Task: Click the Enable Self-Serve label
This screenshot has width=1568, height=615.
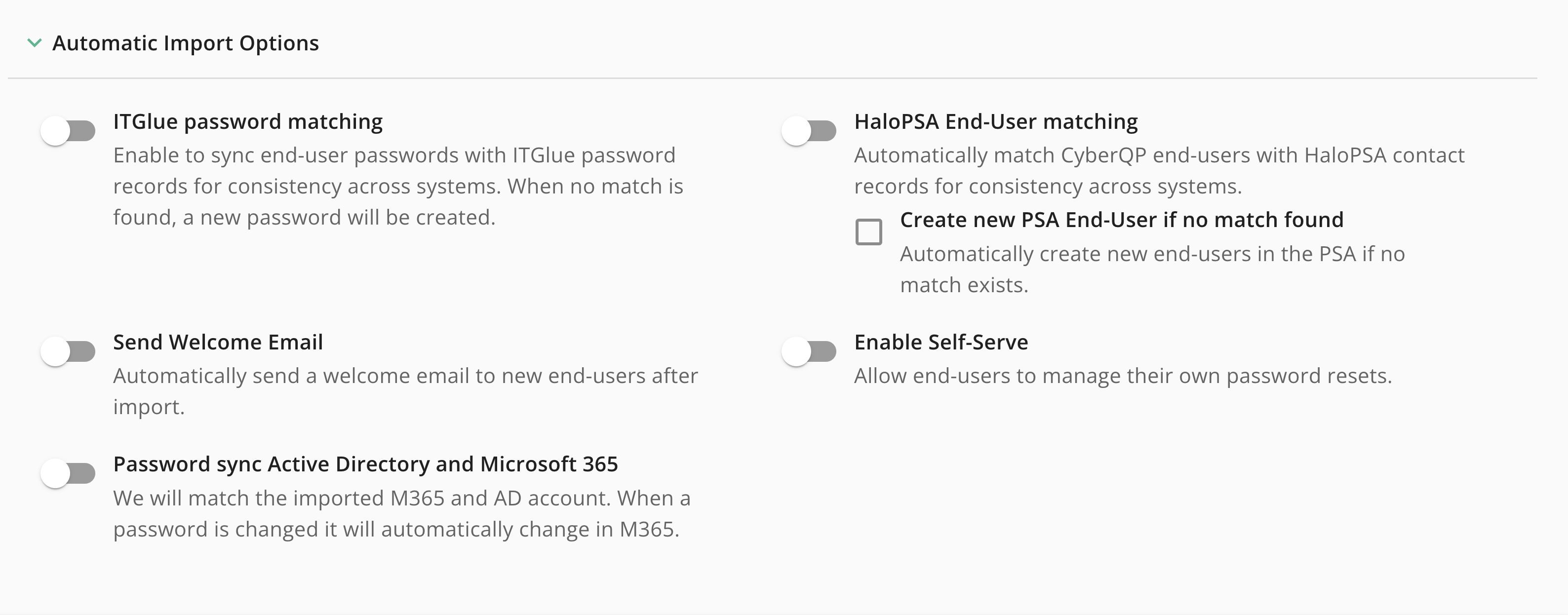Action: click(941, 343)
